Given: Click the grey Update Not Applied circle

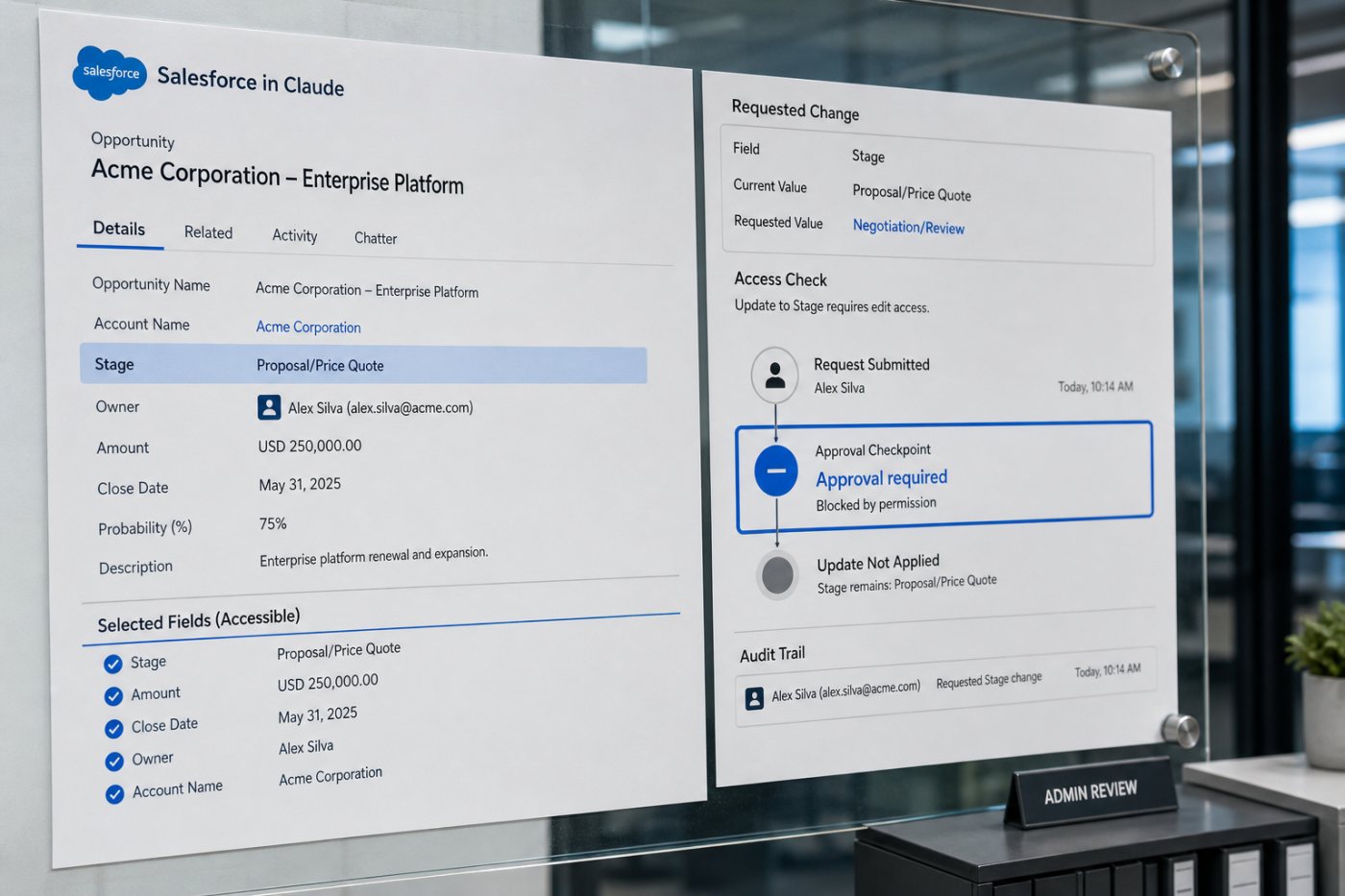Looking at the screenshot, I should [x=777, y=575].
